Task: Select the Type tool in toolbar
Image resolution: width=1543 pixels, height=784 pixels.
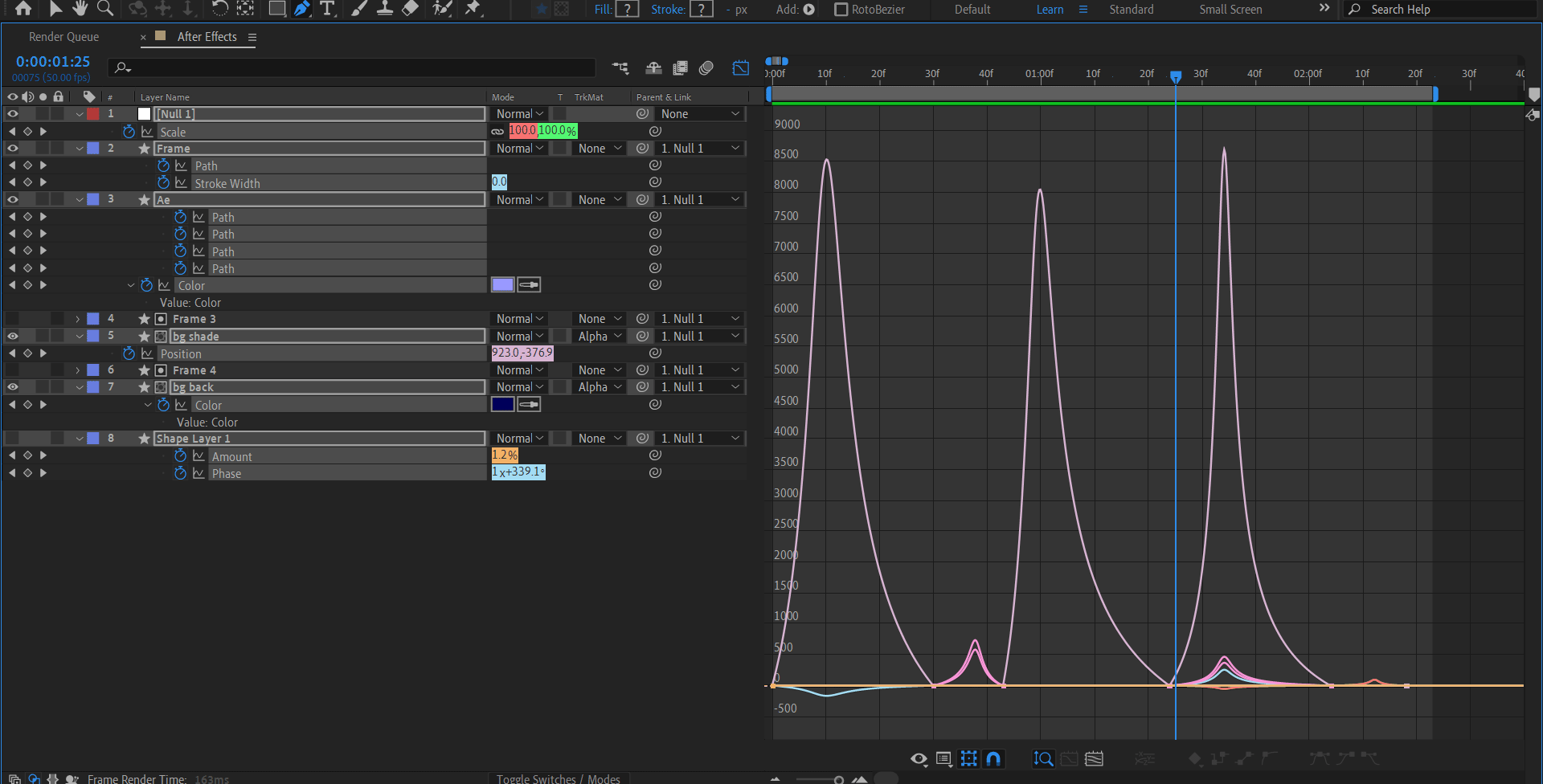Action: coord(327,9)
